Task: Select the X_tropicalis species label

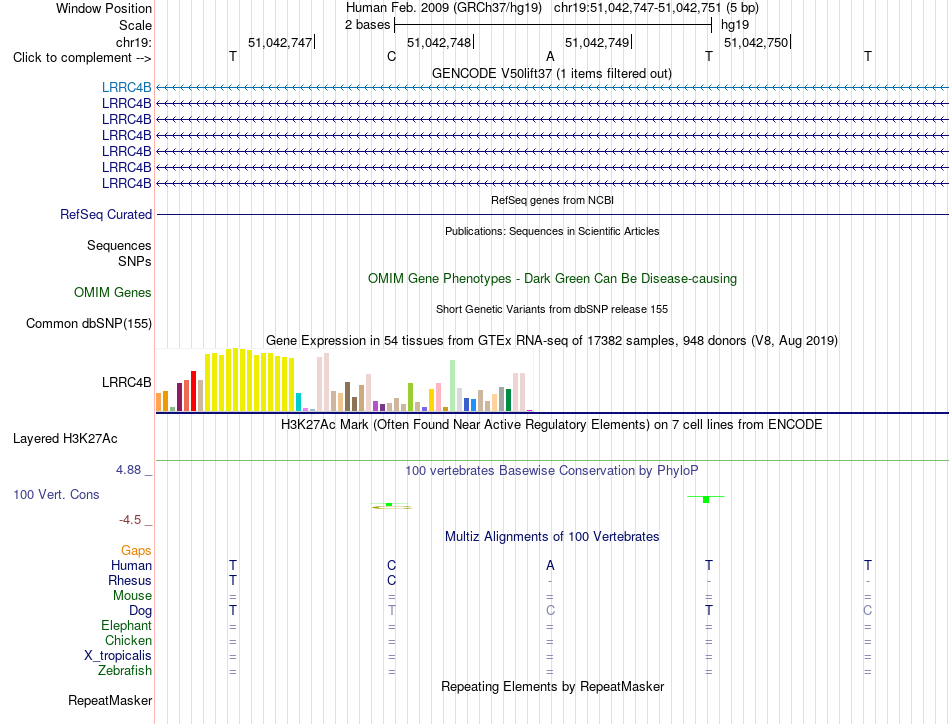Action: pos(118,656)
